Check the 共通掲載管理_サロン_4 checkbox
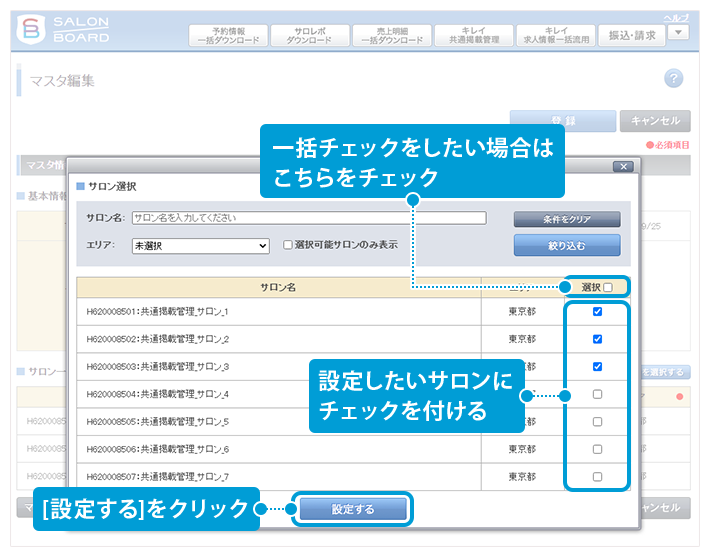Screen dimensions: 710x560 point(597,394)
